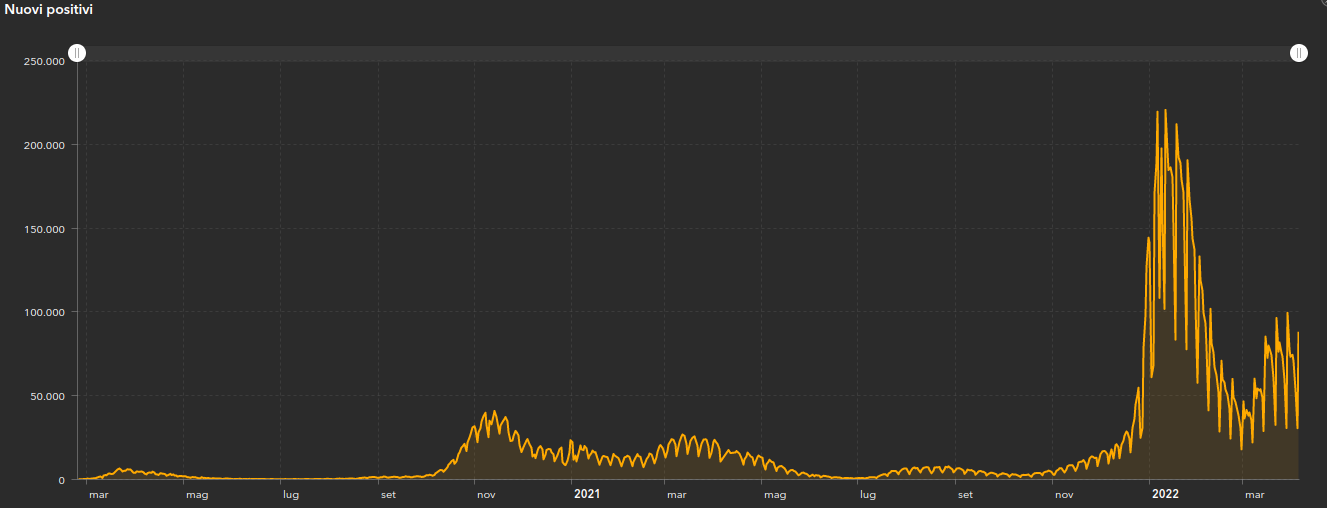Click the right range slider handle
The image size is (1327, 508).
click(1299, 53)
